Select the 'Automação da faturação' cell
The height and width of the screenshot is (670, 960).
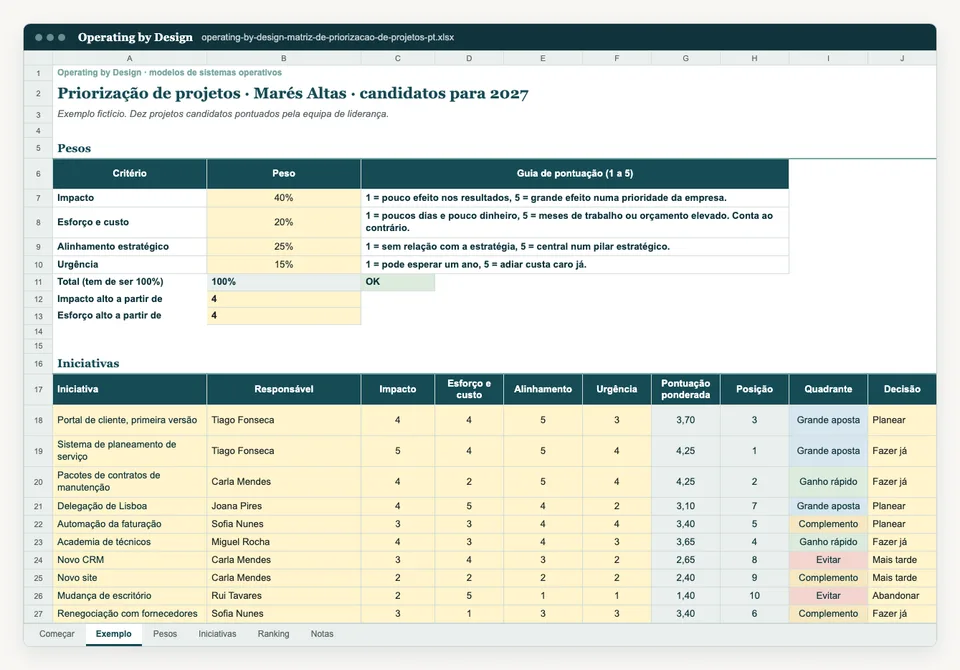click(x=129, y=524)
